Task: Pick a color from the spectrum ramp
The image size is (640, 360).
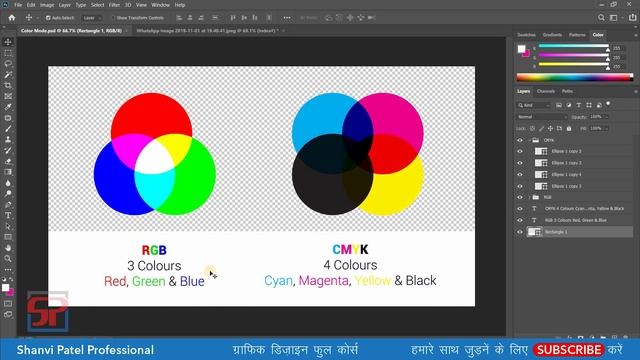Action: [575, 77]
